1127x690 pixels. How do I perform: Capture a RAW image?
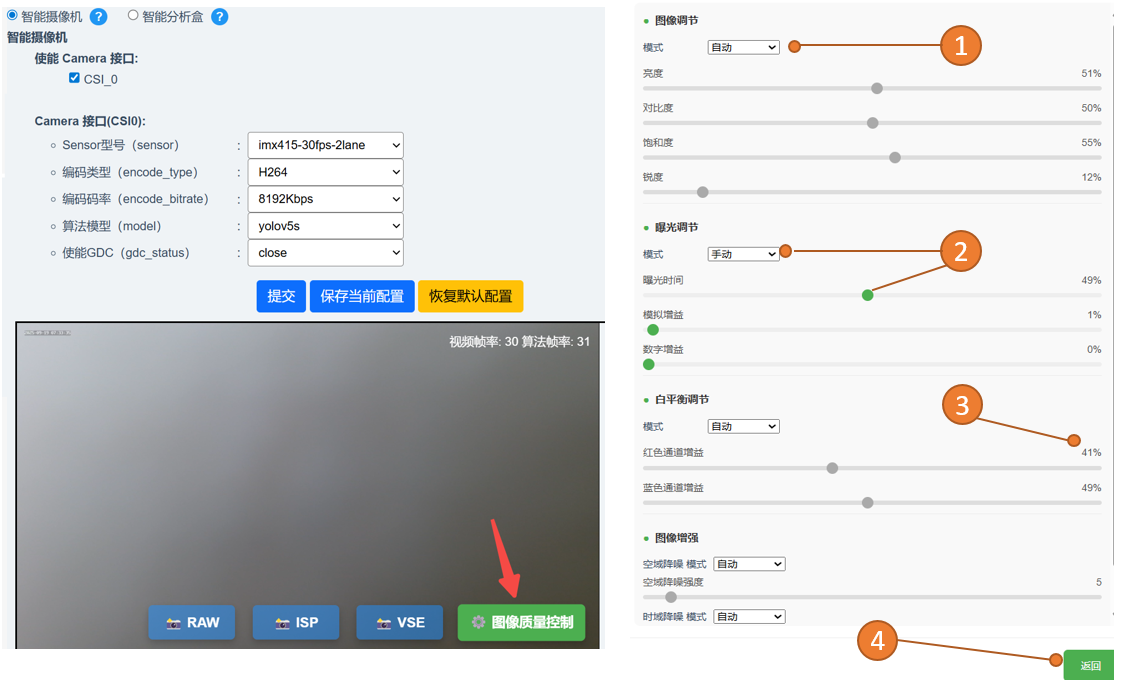192,622
